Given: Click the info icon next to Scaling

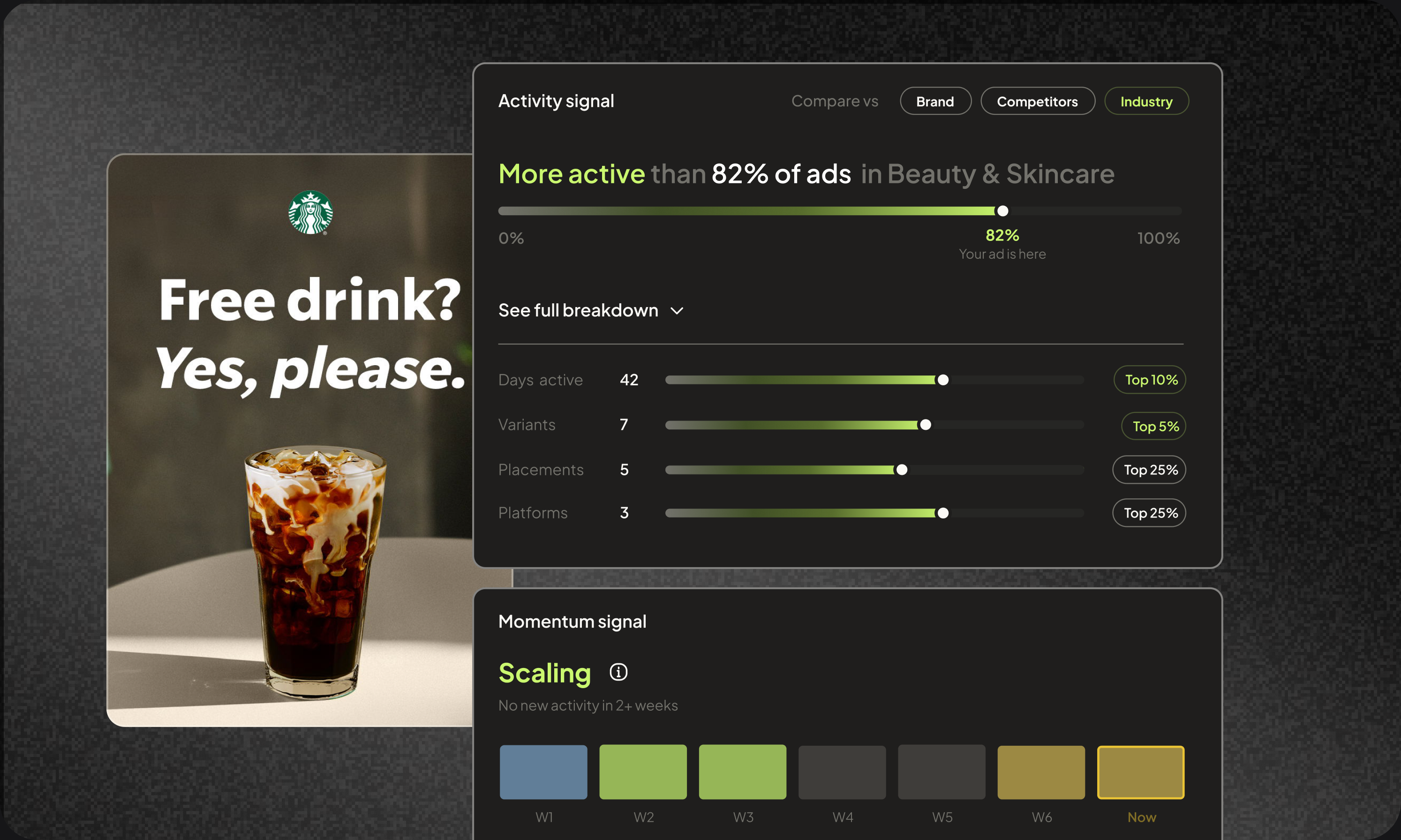Looking at the screenshot, I should (x=618, y=672).
